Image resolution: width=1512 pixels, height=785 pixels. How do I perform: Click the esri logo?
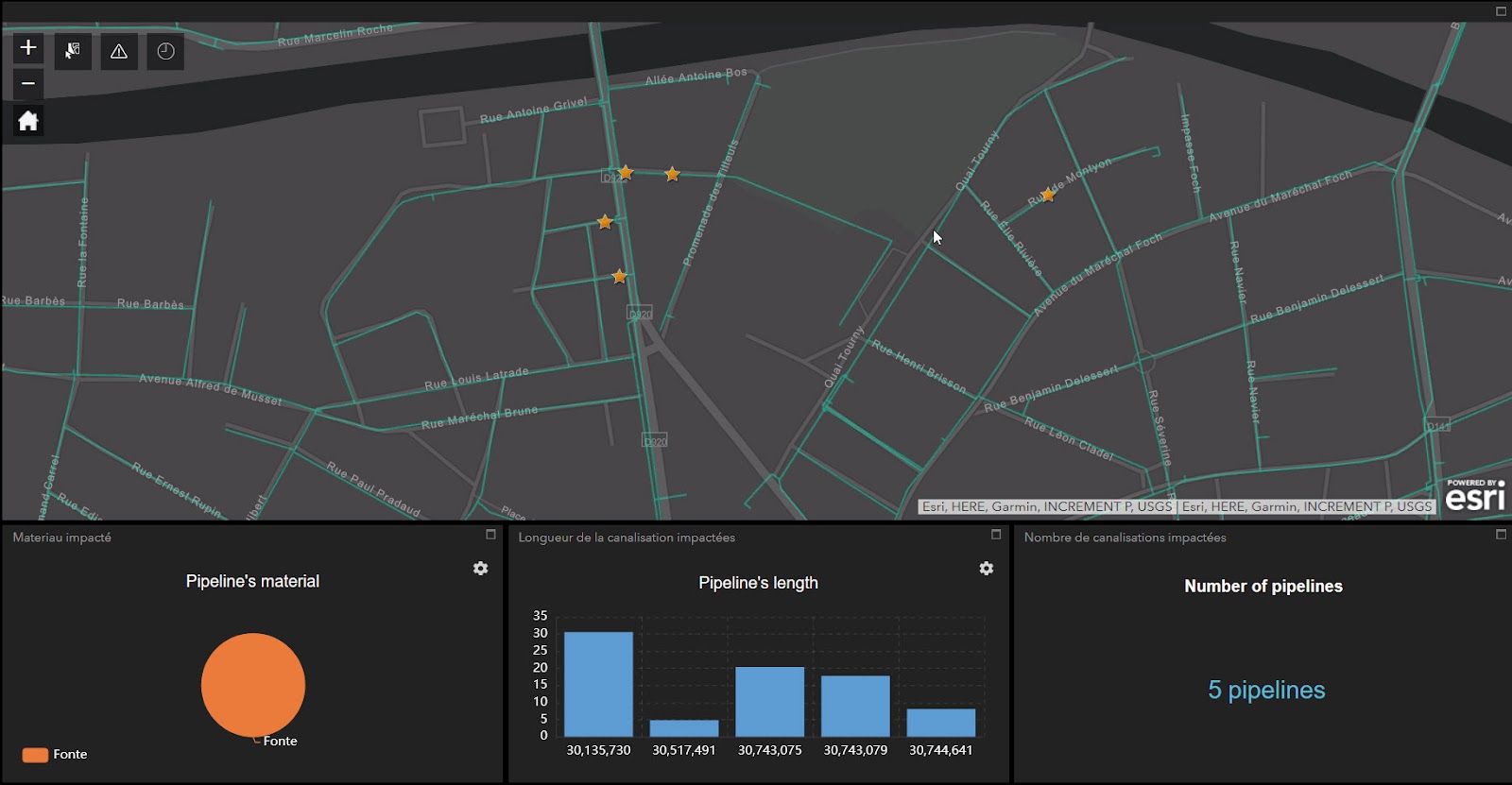1475,495
